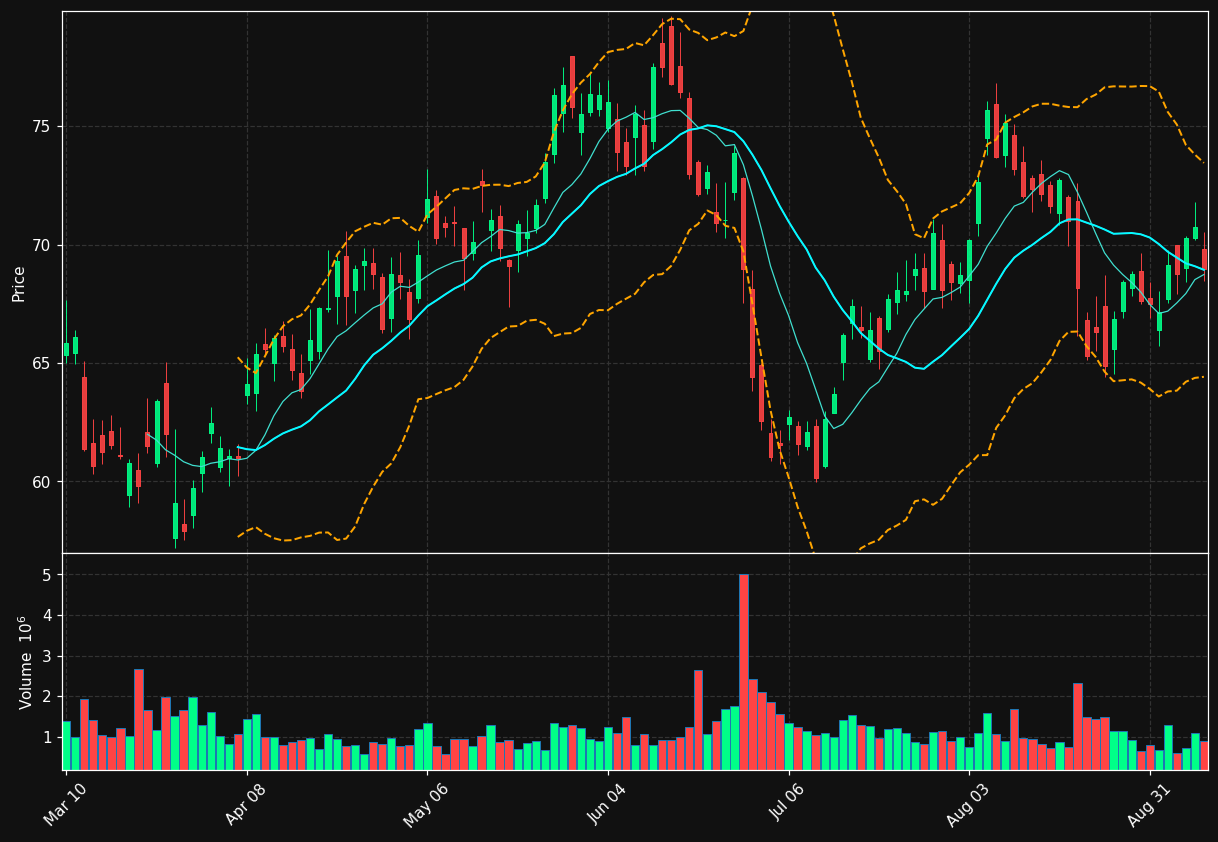Click the tallest red volume bar
The image size is (1218, 842).
pyautogui.click(x=743, y=672)
